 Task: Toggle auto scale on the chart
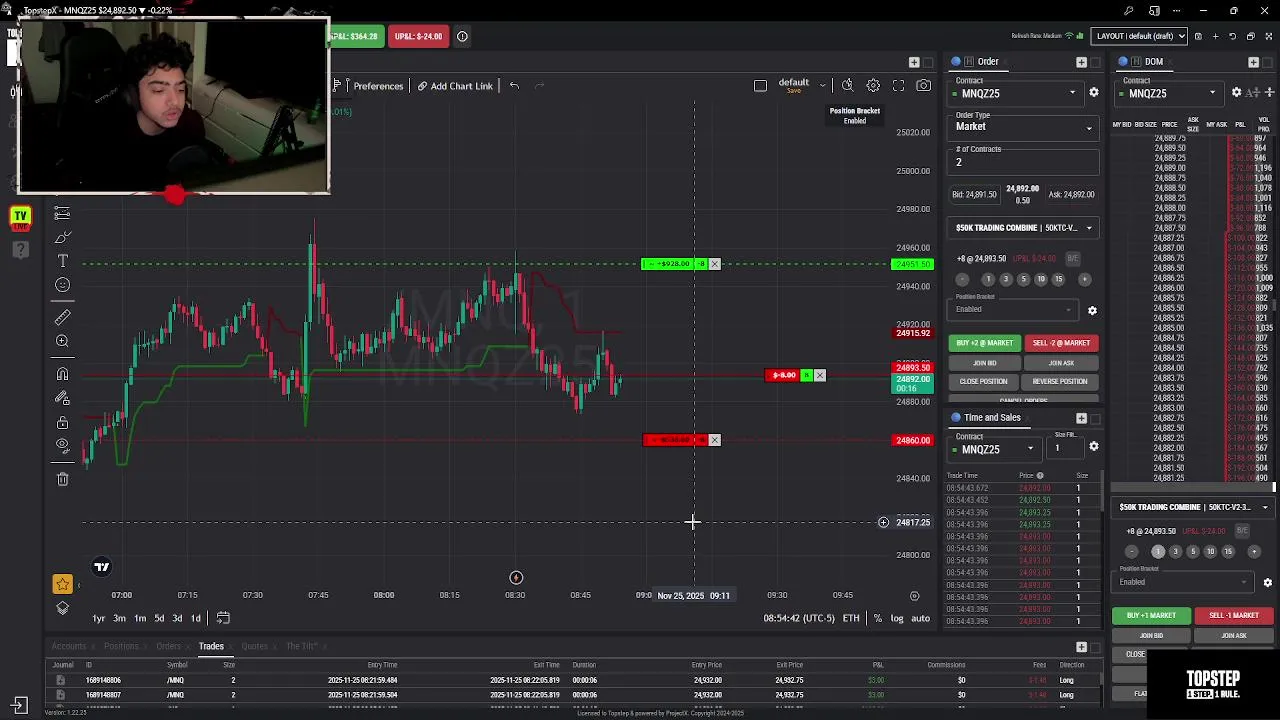(x=920, y=618)
